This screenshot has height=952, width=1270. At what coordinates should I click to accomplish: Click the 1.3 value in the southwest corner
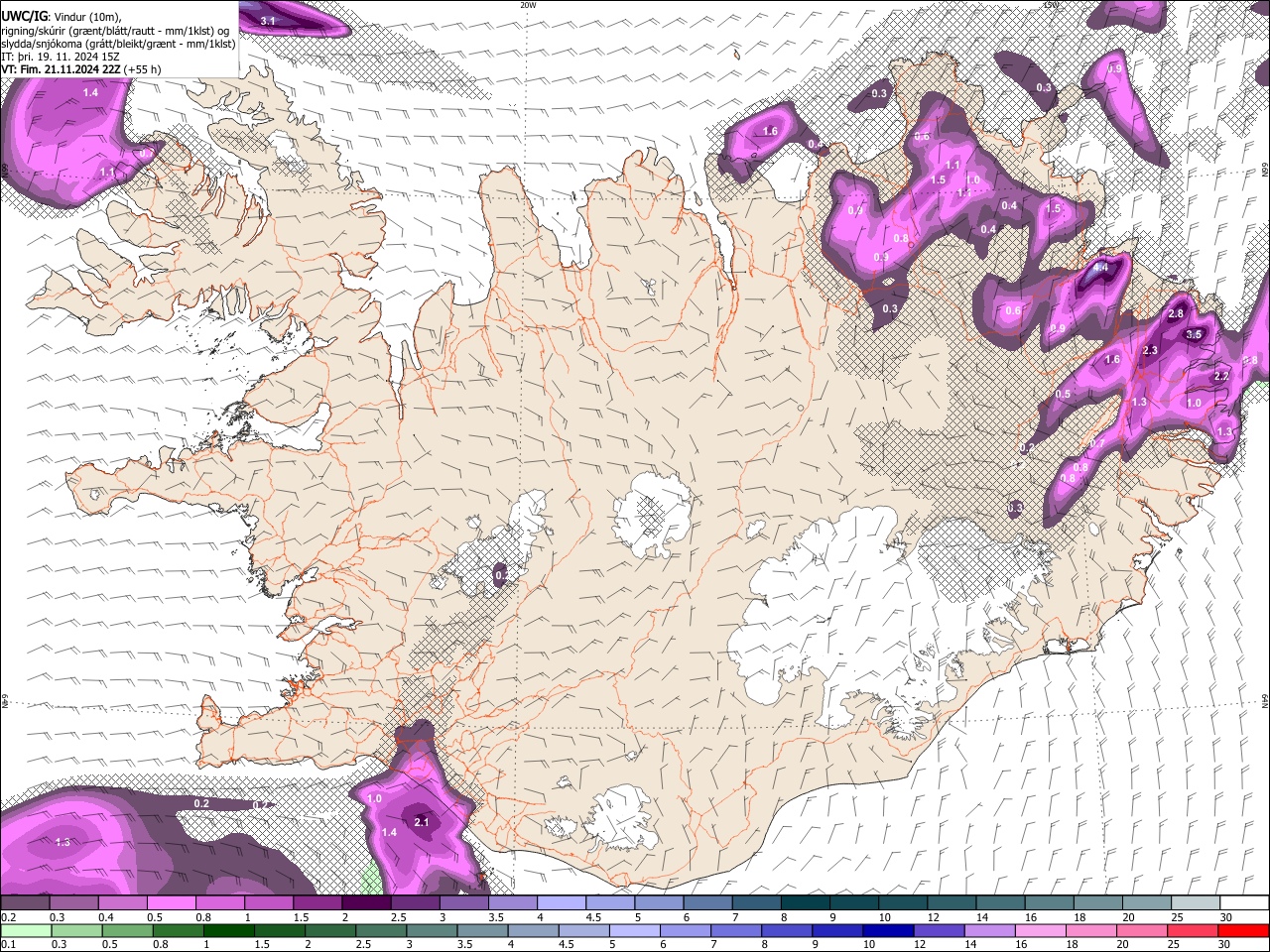pyautogui.click(x=63, y=842)
